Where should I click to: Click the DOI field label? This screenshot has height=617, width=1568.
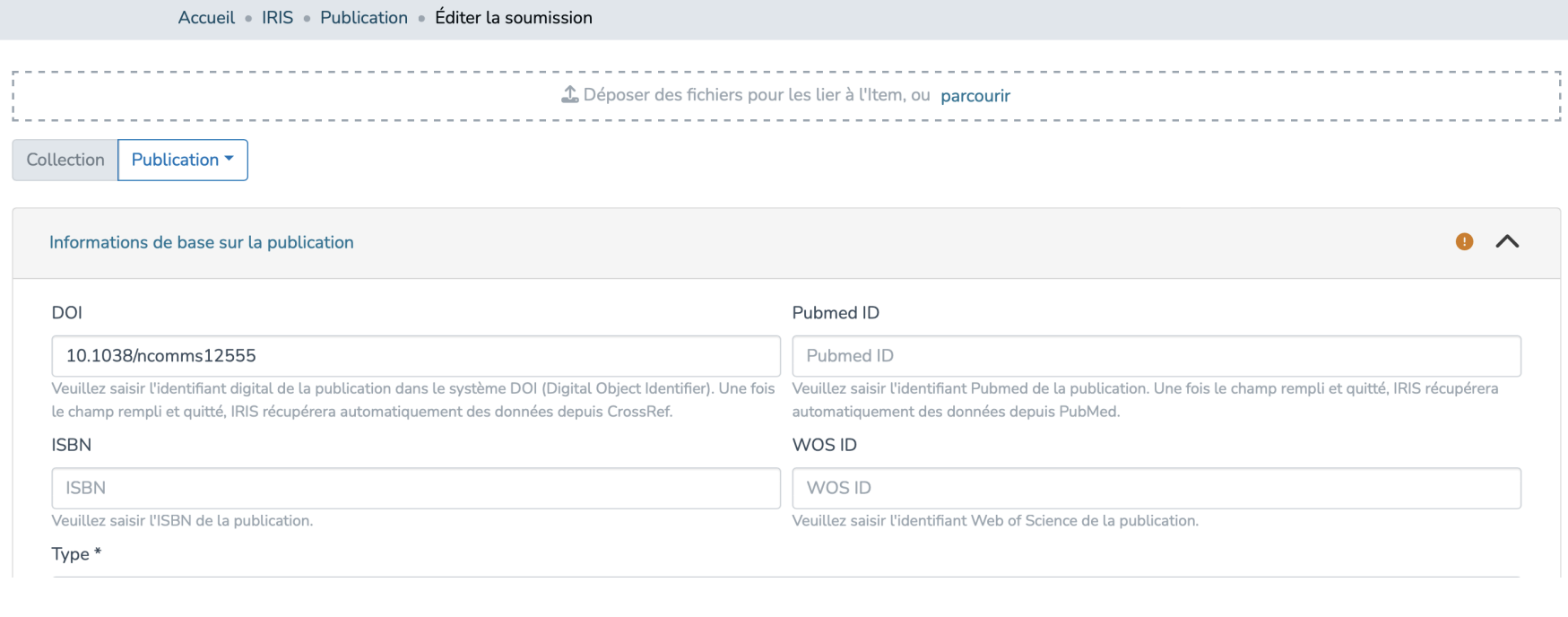pos(67,313)
